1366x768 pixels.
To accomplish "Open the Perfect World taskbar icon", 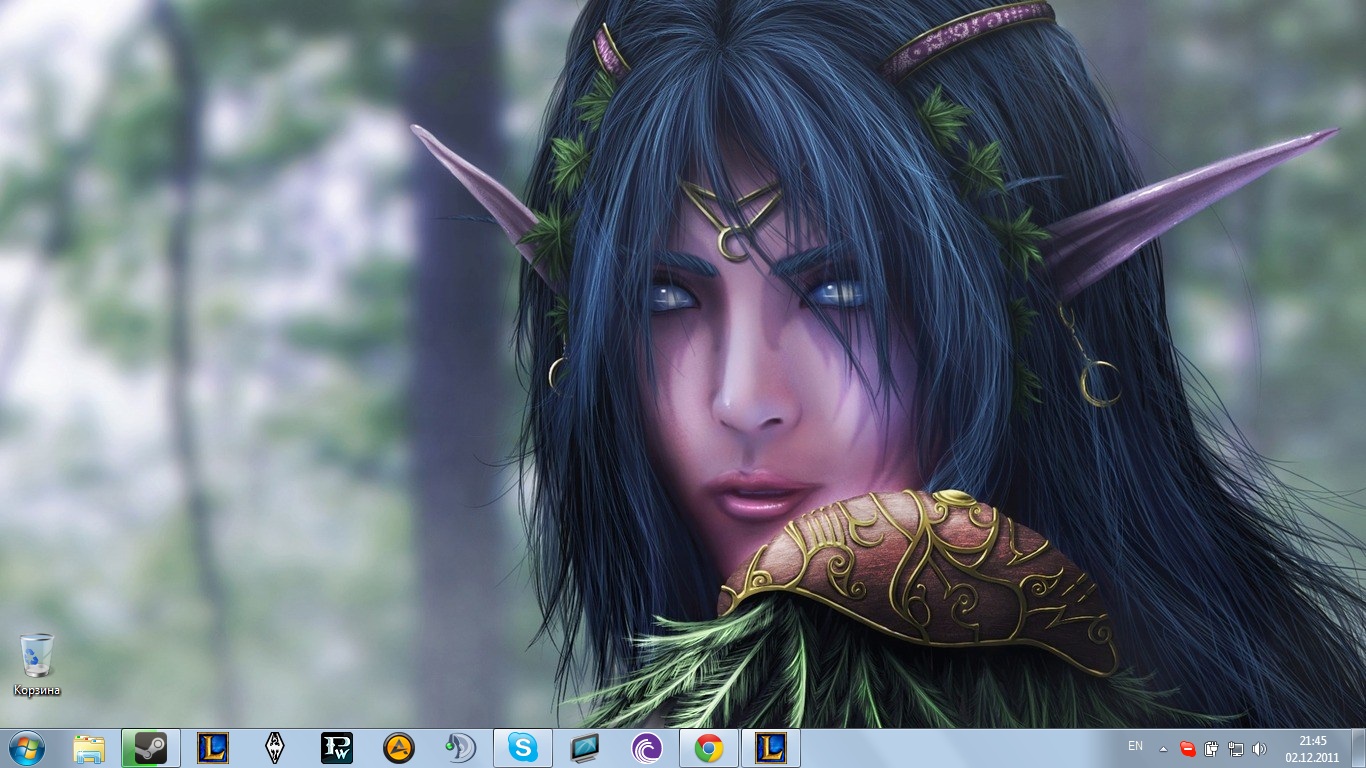I will (337, 748).
